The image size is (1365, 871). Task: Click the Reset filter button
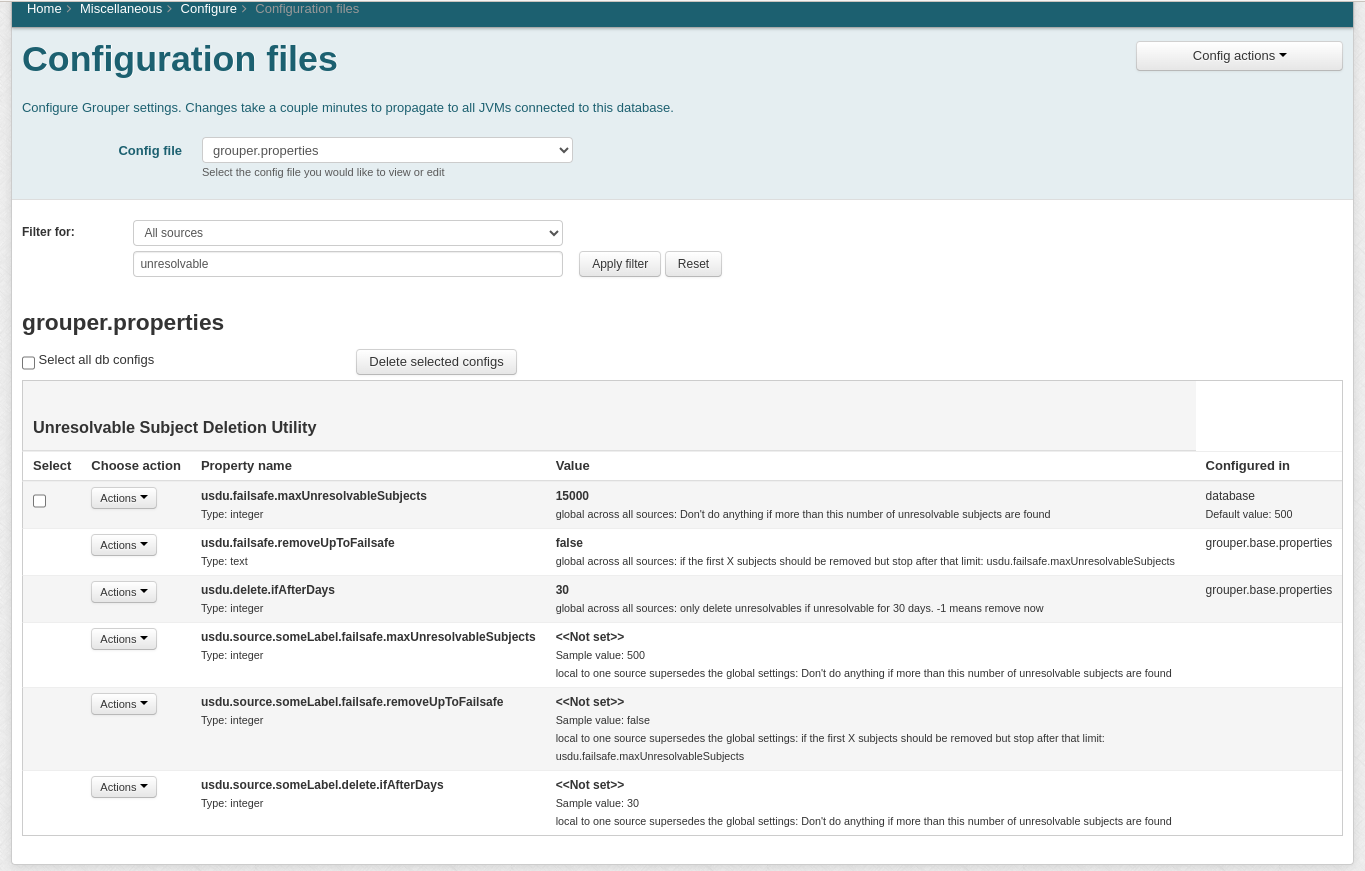[692, 264]
